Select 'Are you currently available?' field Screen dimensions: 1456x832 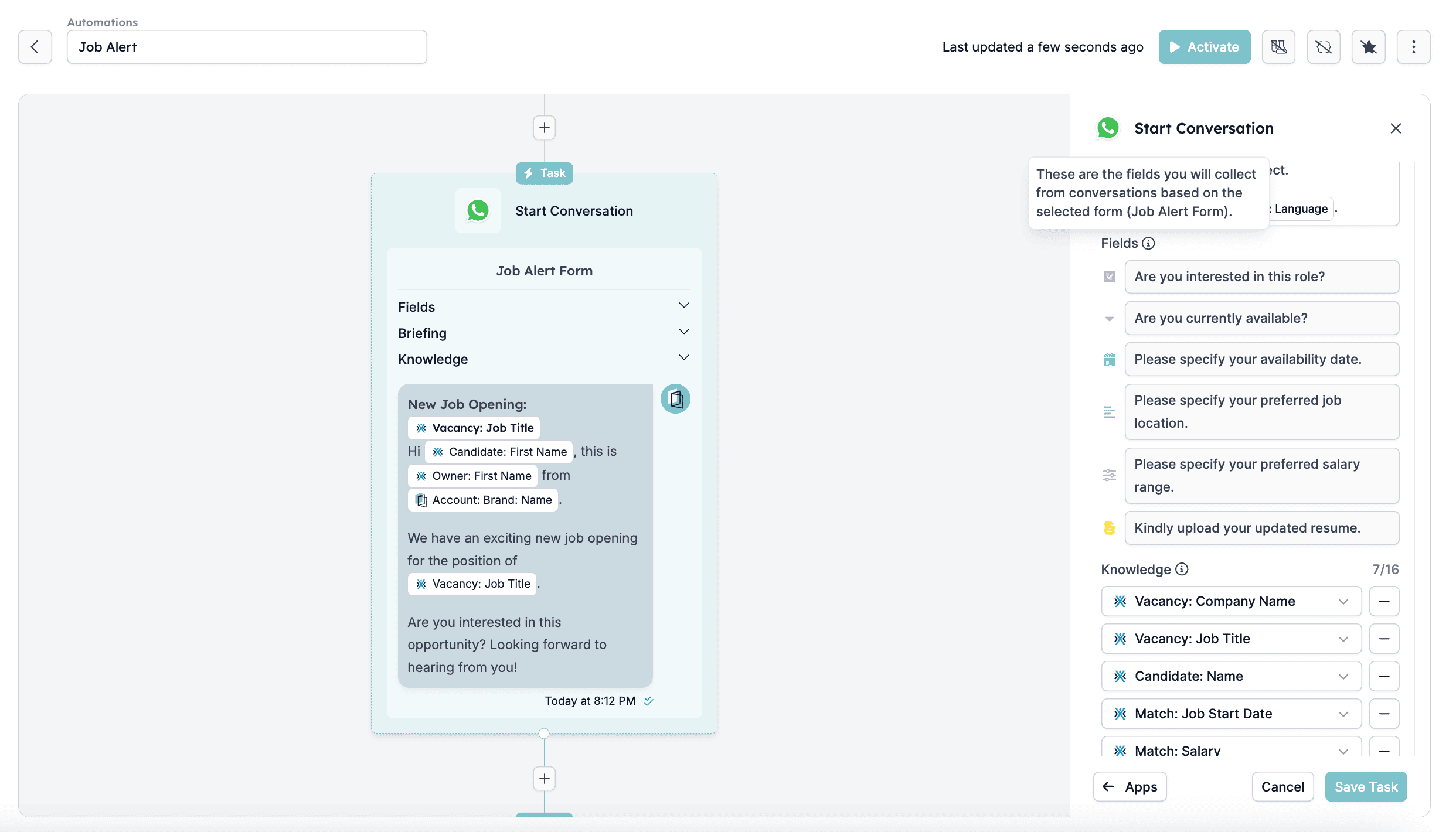[x=1261, y=319]
